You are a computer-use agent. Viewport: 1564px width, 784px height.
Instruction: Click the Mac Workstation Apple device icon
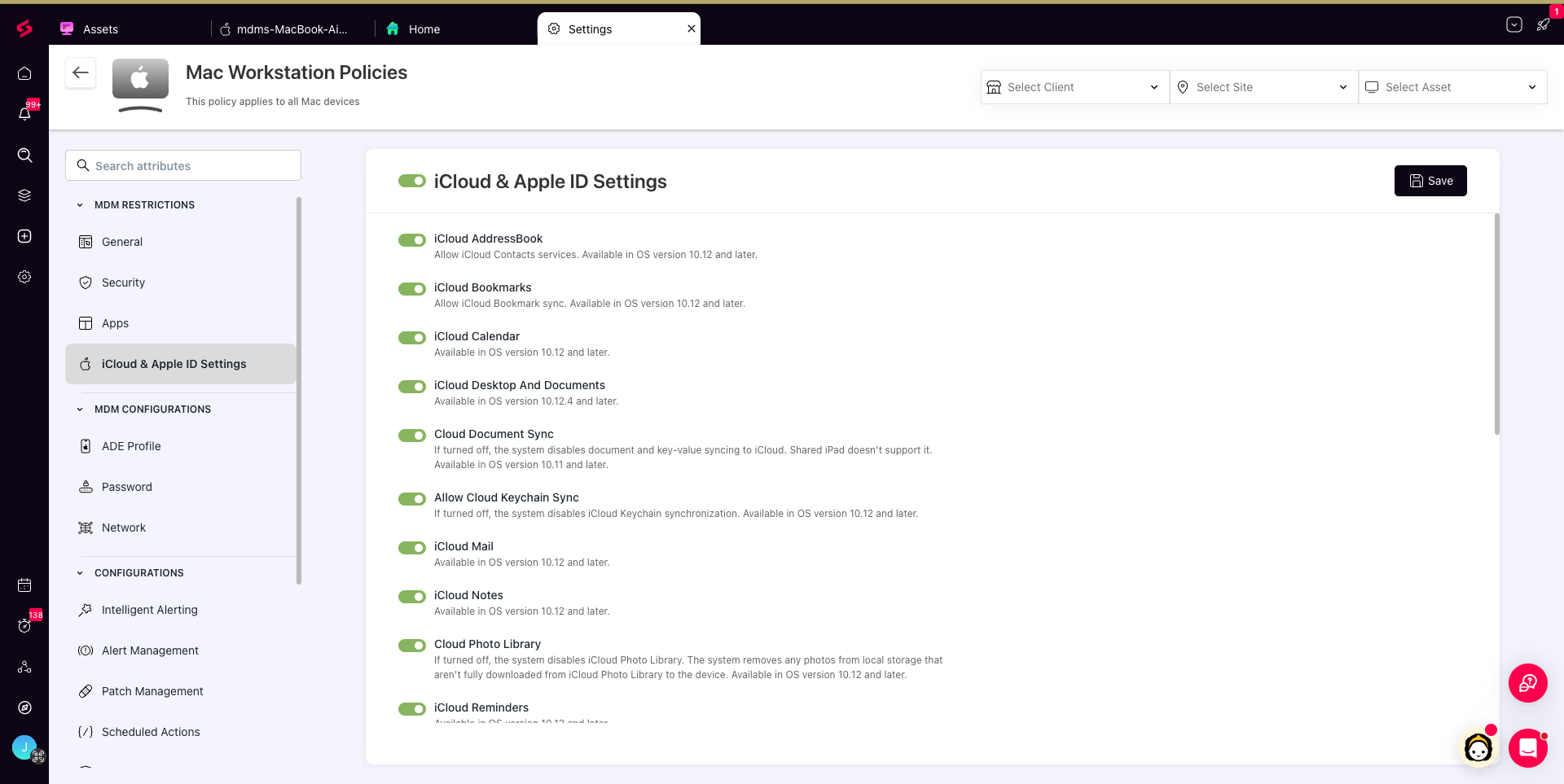(140, 85)
